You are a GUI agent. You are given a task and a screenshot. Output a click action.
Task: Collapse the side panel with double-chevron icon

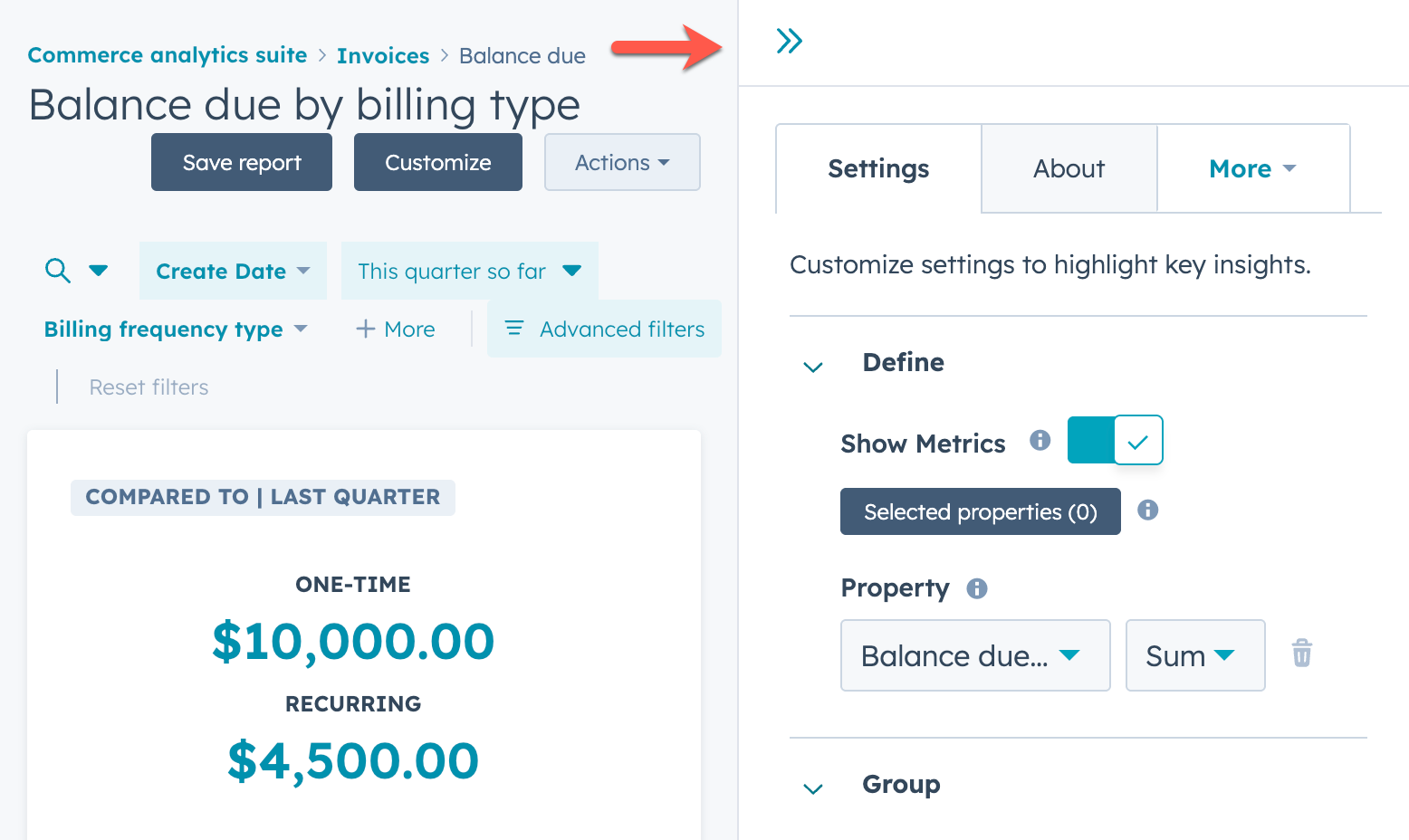(790, 41)
